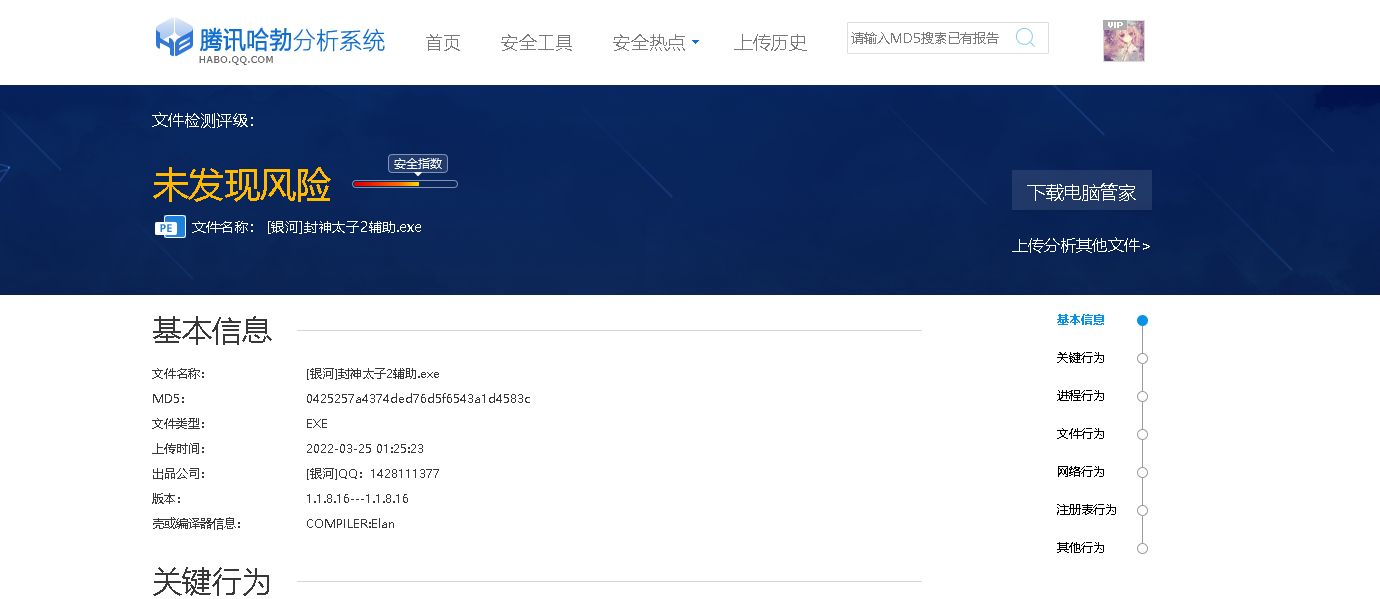Click the 基本信息 timeline dot
This screenshot has width=1380, height=599.
pos(1142,321)
